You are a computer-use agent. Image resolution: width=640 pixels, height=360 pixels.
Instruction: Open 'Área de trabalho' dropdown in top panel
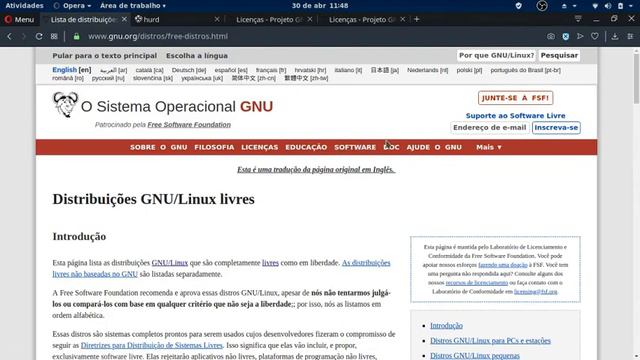(133, 6)
